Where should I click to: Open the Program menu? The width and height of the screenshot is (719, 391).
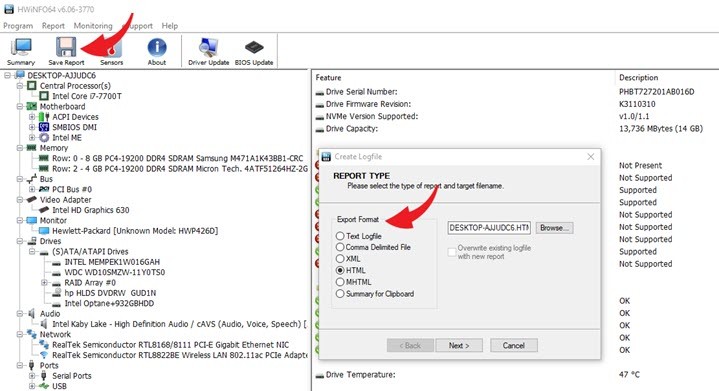[x=18, y=26]
